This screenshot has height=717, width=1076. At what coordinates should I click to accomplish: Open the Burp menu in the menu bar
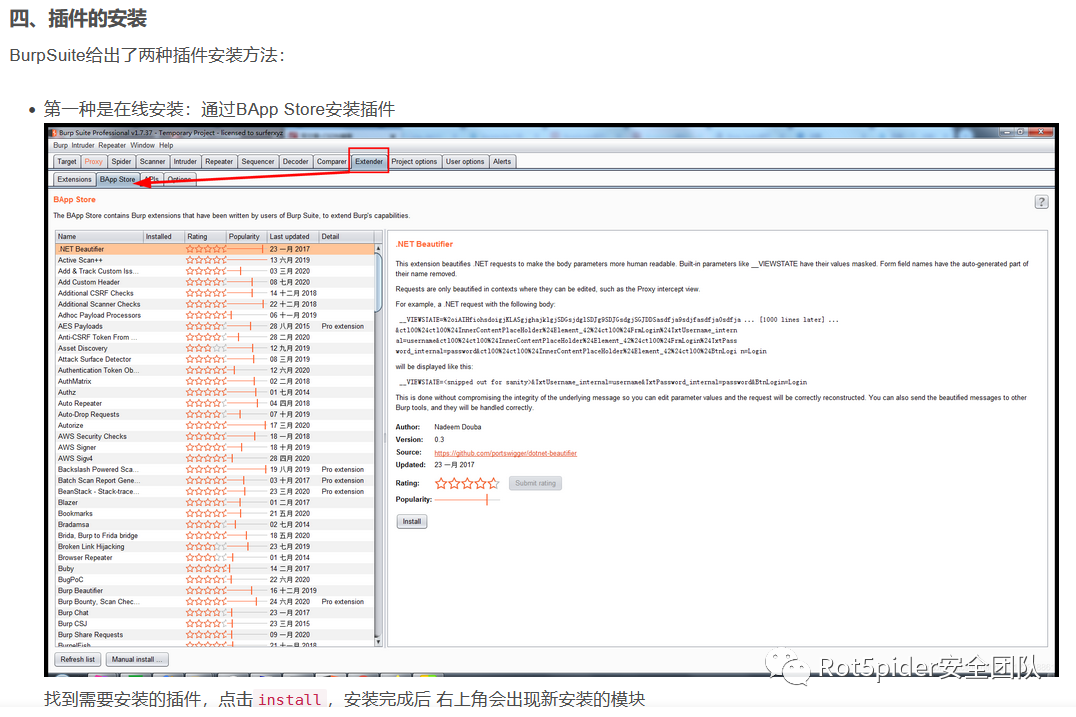(x=60, y=145)
